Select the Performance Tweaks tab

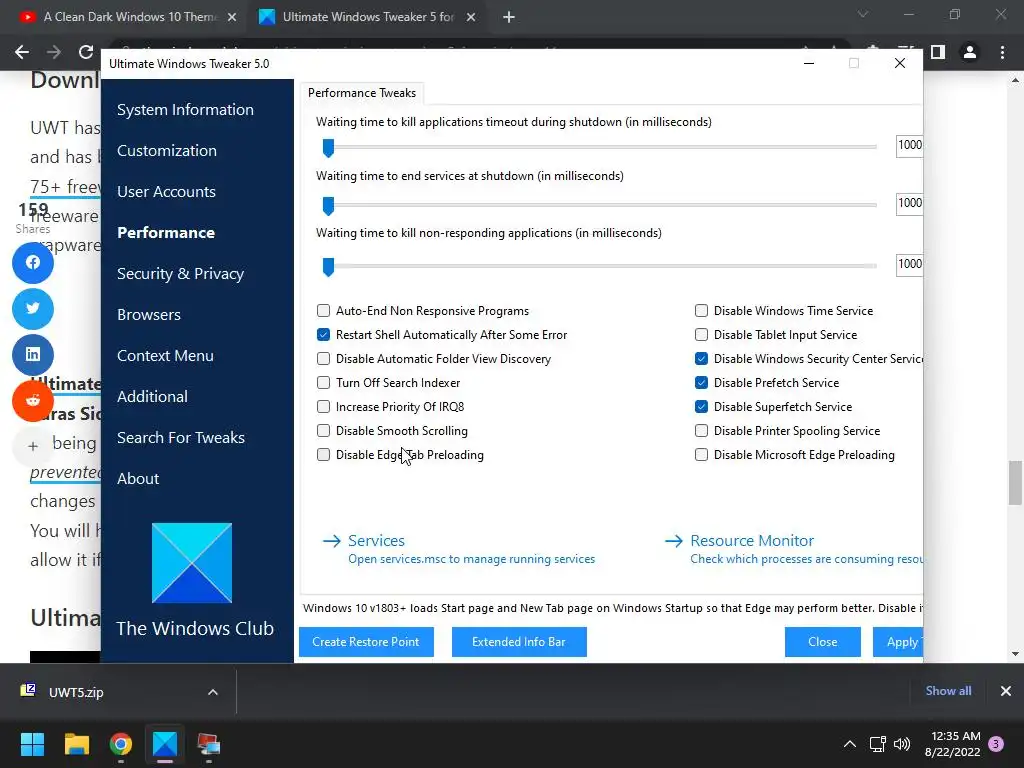362,93
